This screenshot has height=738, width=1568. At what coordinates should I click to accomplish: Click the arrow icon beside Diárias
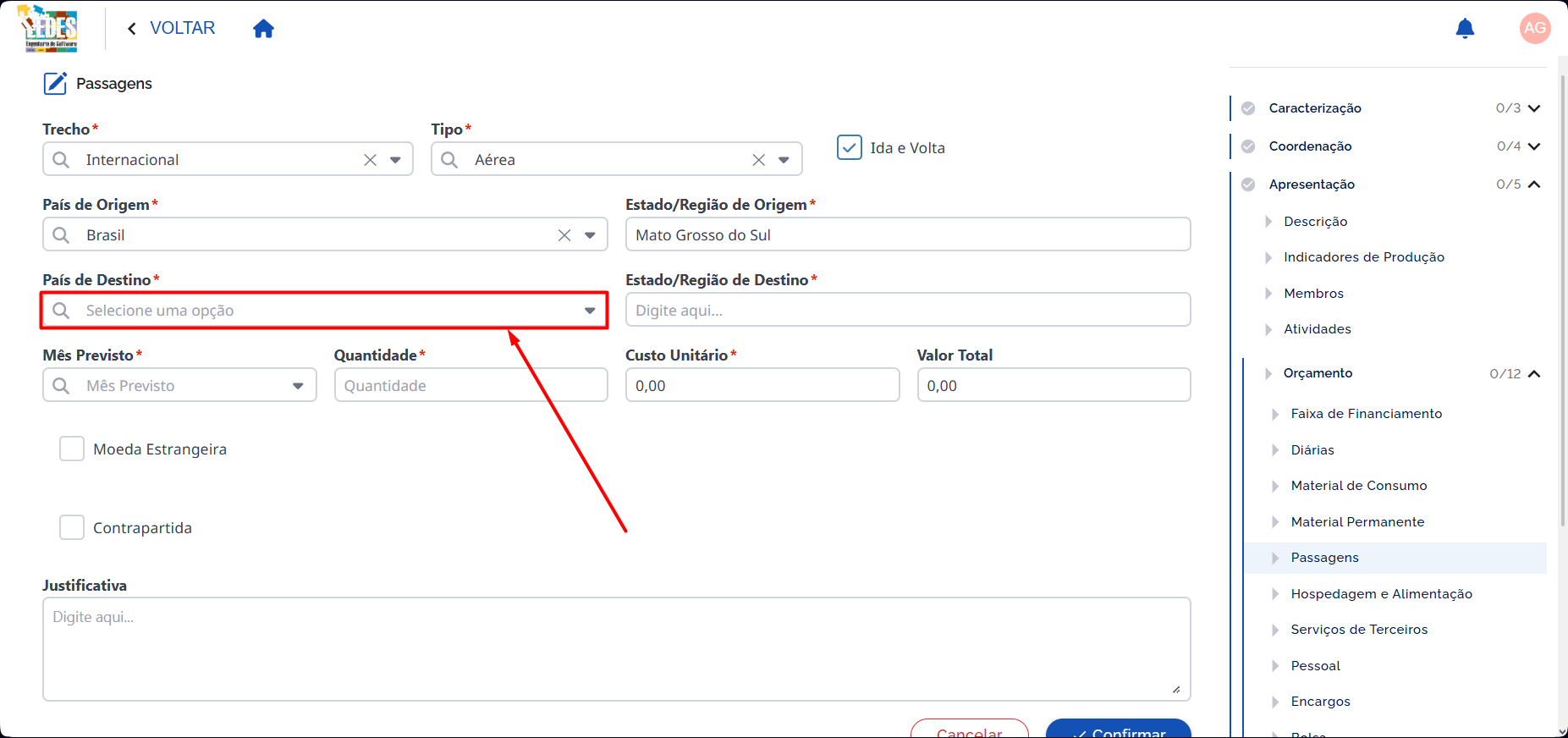coord(1275,450)
